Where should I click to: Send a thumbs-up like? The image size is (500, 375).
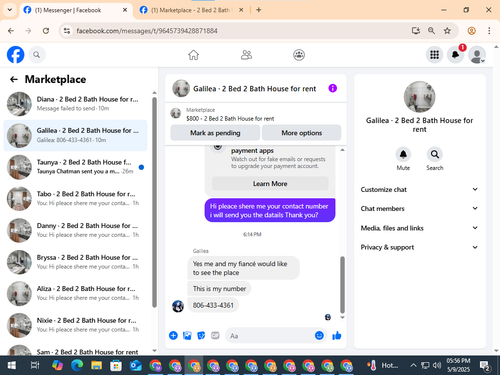tap(337, 335)
